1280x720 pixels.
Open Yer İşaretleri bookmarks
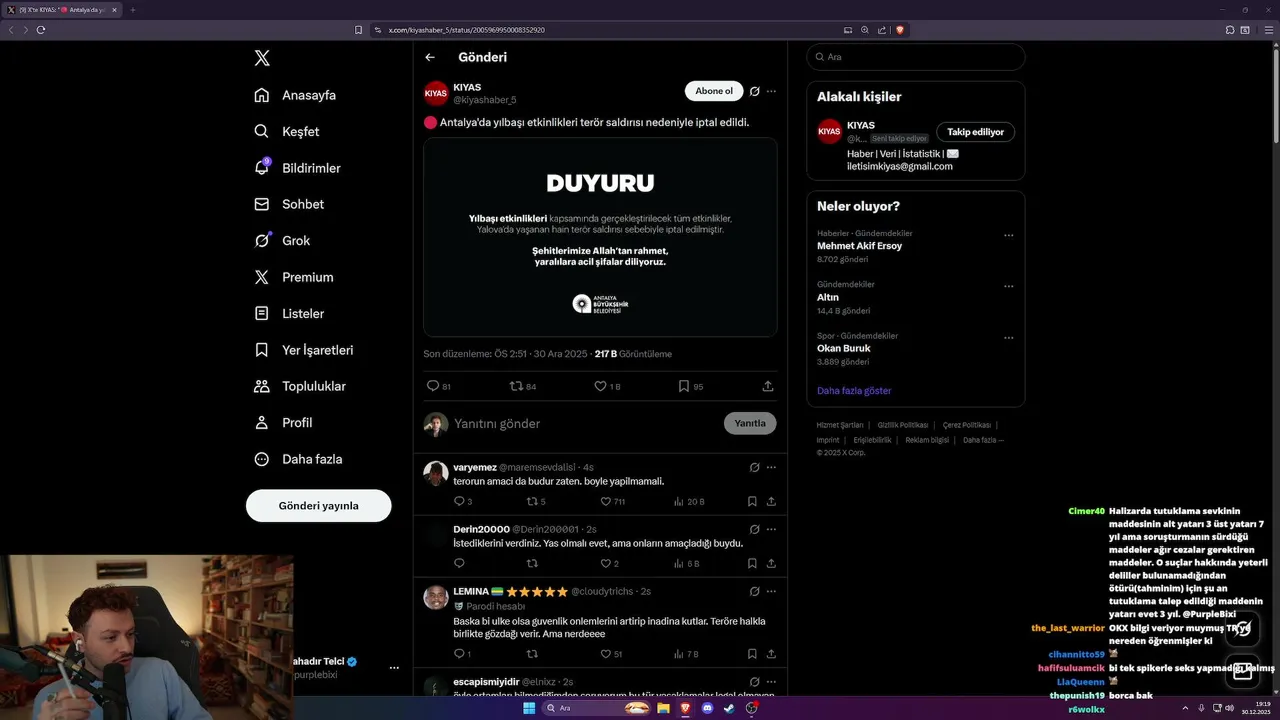pos(303,350)
